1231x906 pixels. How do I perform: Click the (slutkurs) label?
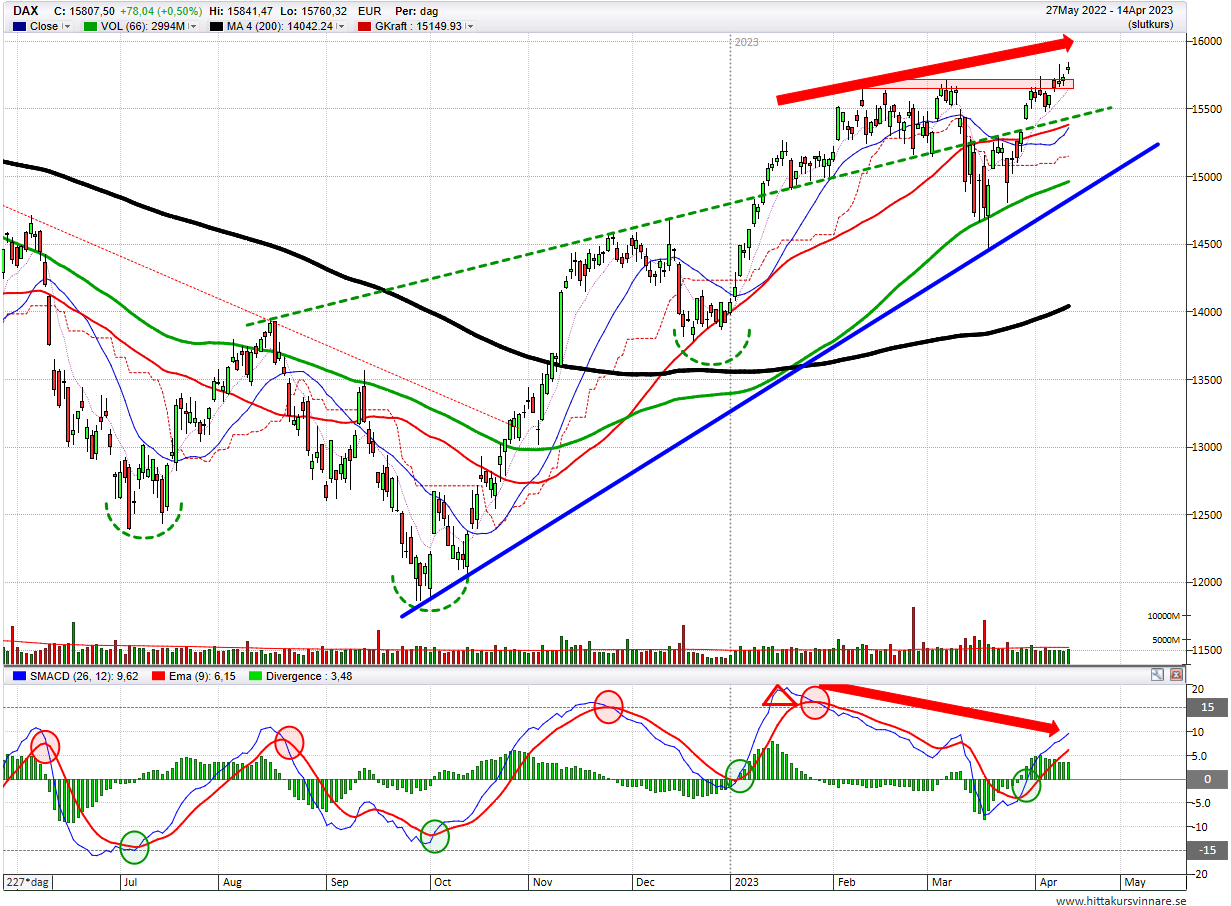(x=1149, y=24)
